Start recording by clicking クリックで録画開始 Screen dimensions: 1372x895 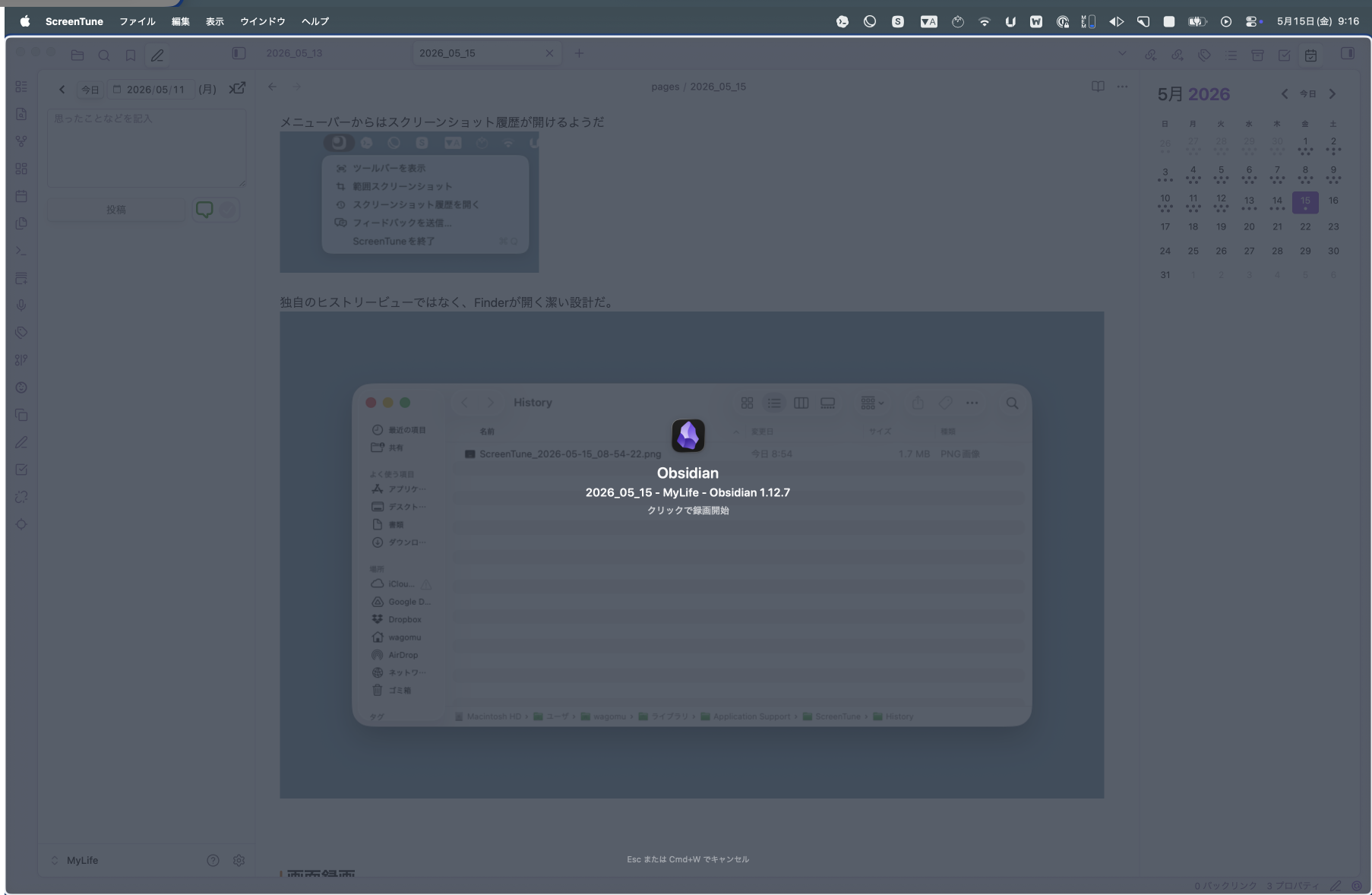coord(688,511)
